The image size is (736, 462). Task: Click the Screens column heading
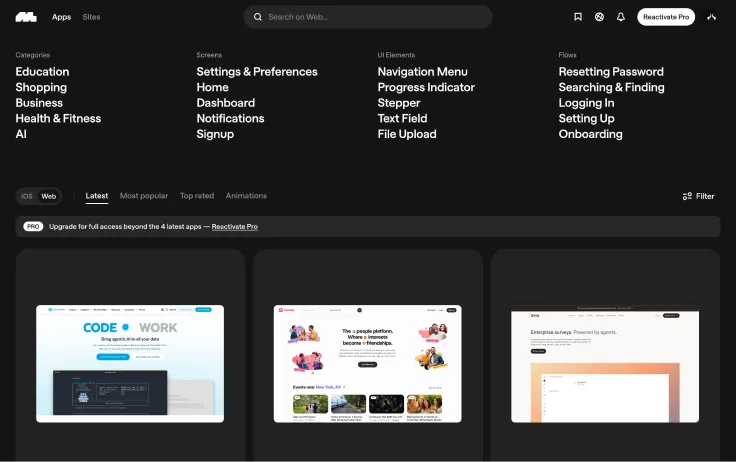click(209, 55)
